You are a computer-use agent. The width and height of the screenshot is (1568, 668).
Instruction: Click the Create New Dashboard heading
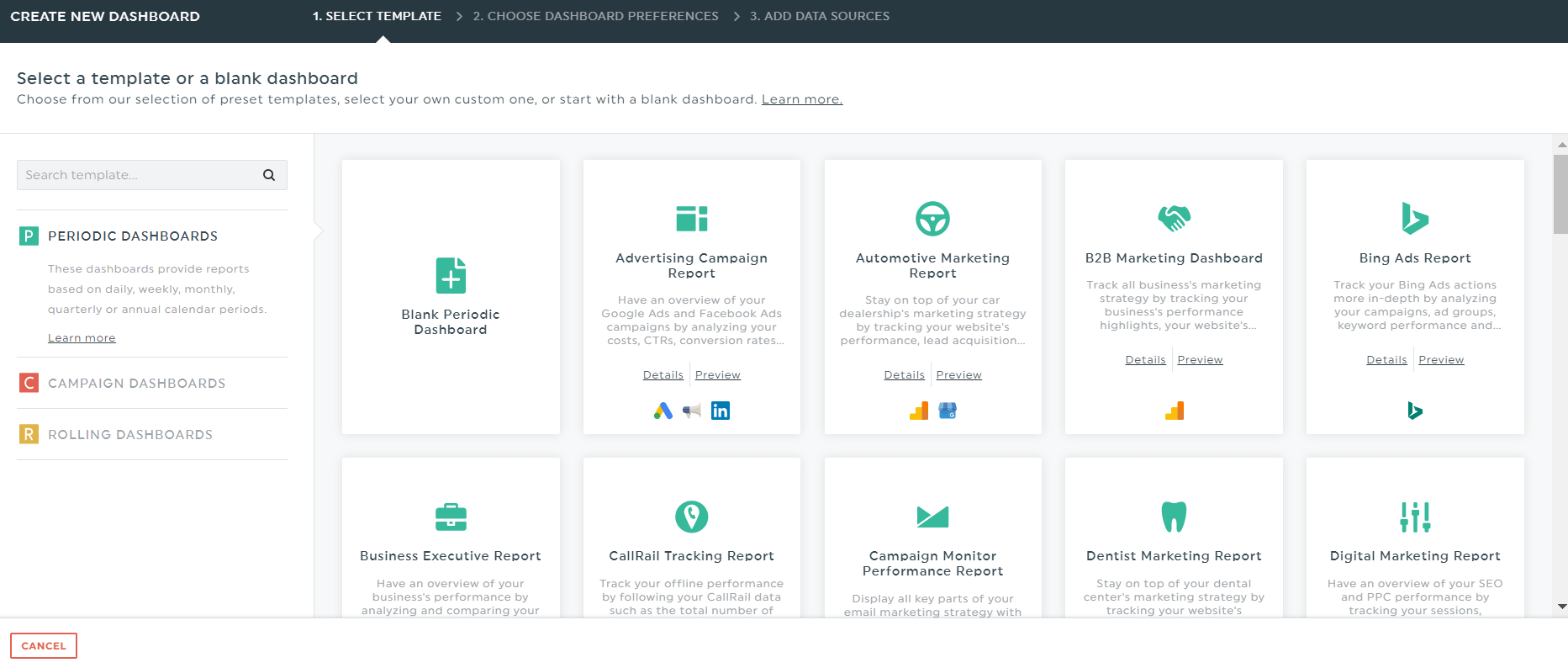[x=105, y=16]
